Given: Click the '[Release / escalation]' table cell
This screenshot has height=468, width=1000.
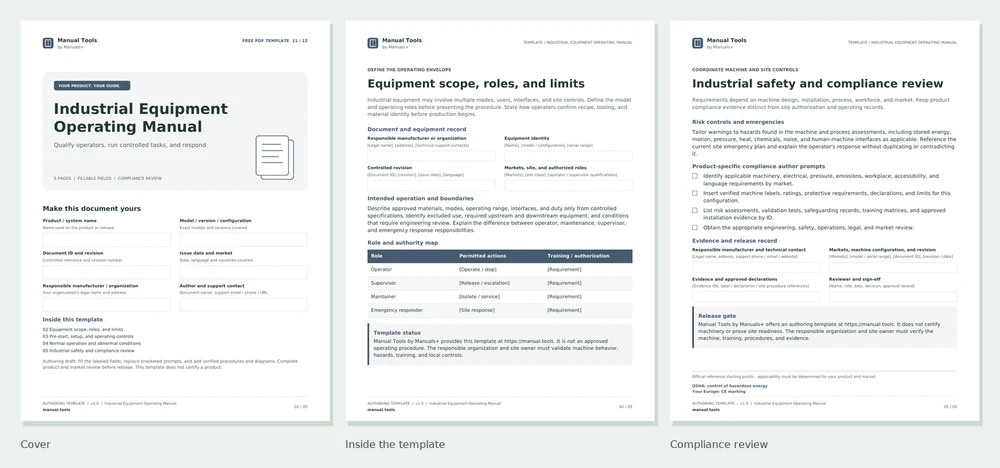Looking at the screenshot, I should coord(484,283).
